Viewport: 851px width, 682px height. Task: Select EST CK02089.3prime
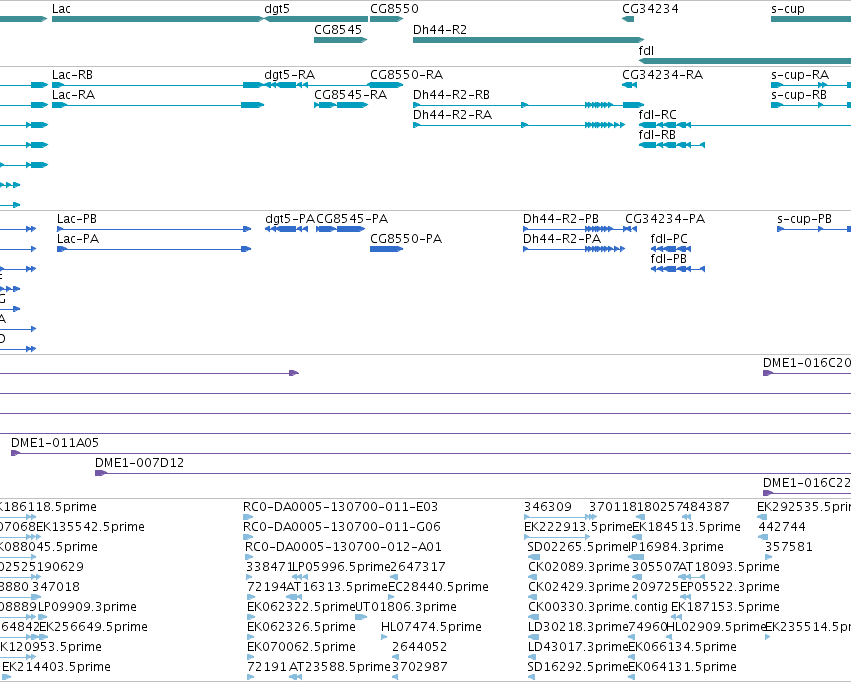579,567
